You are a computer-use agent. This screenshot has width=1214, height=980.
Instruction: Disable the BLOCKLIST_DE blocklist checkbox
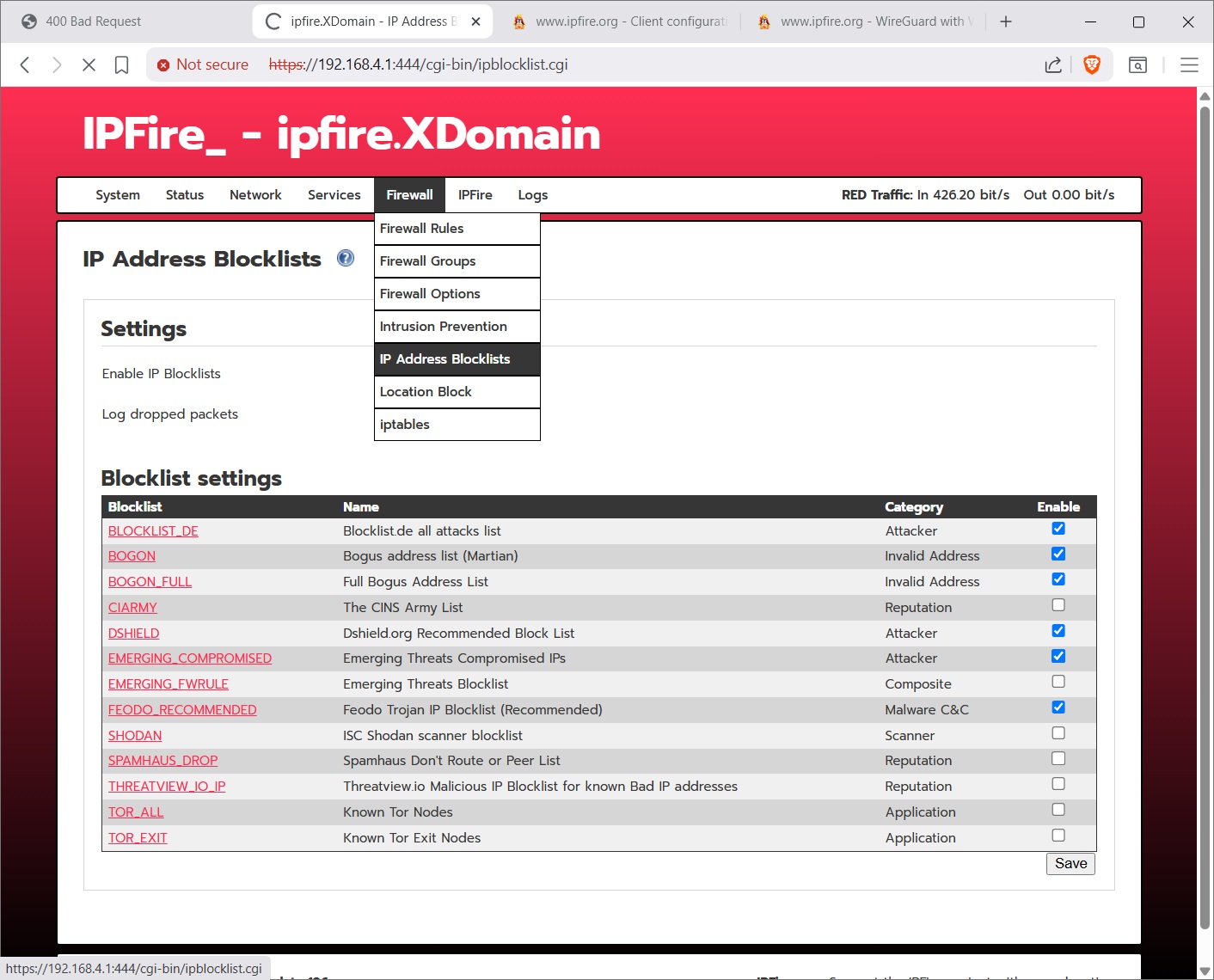pyautogui.click(x=1058, y=529)
